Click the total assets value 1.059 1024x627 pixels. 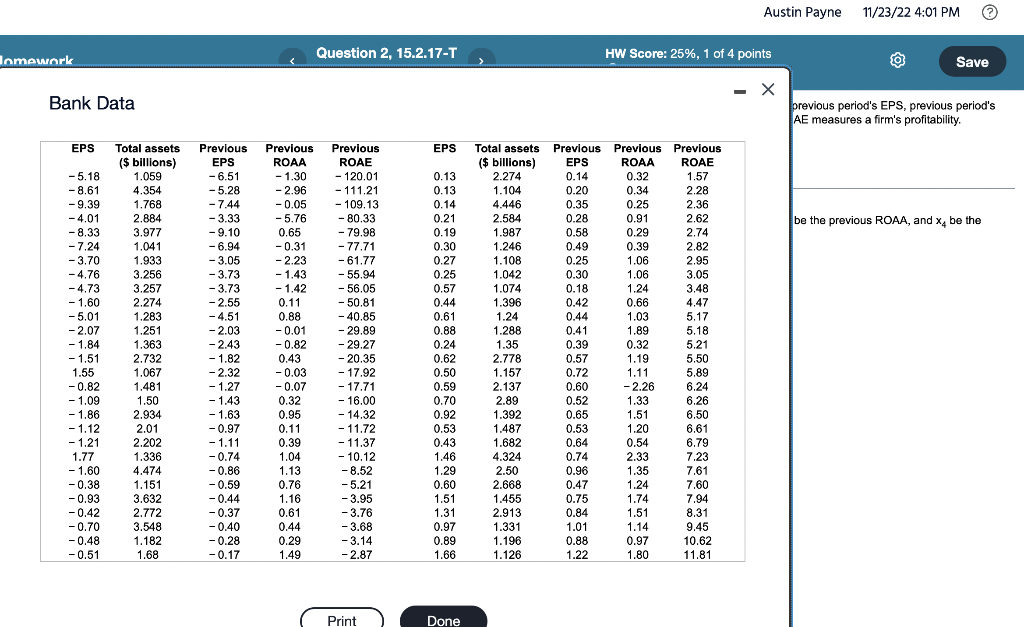click(148, 176)
